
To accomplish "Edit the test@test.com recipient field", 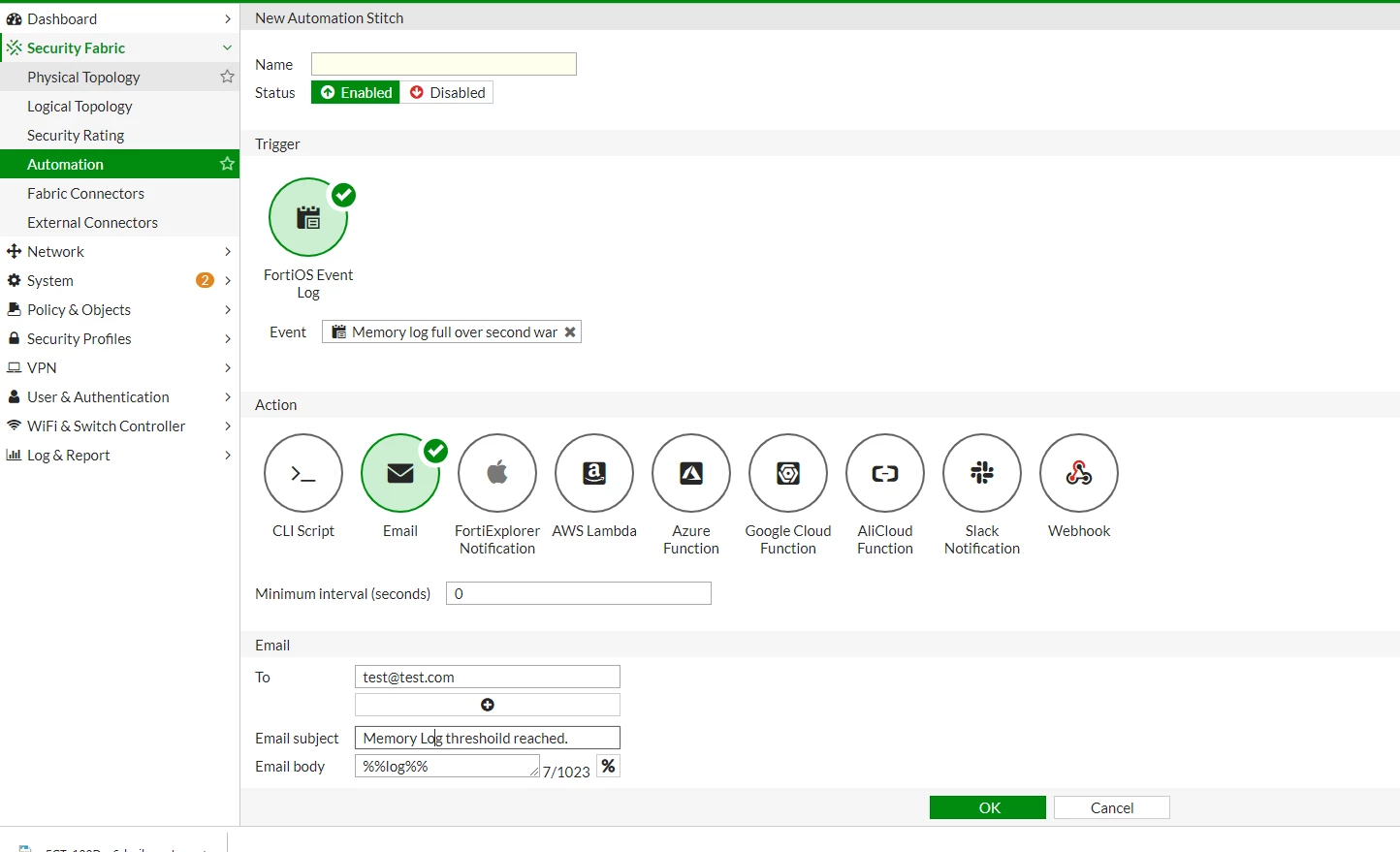I will click(x=488, y=677).
